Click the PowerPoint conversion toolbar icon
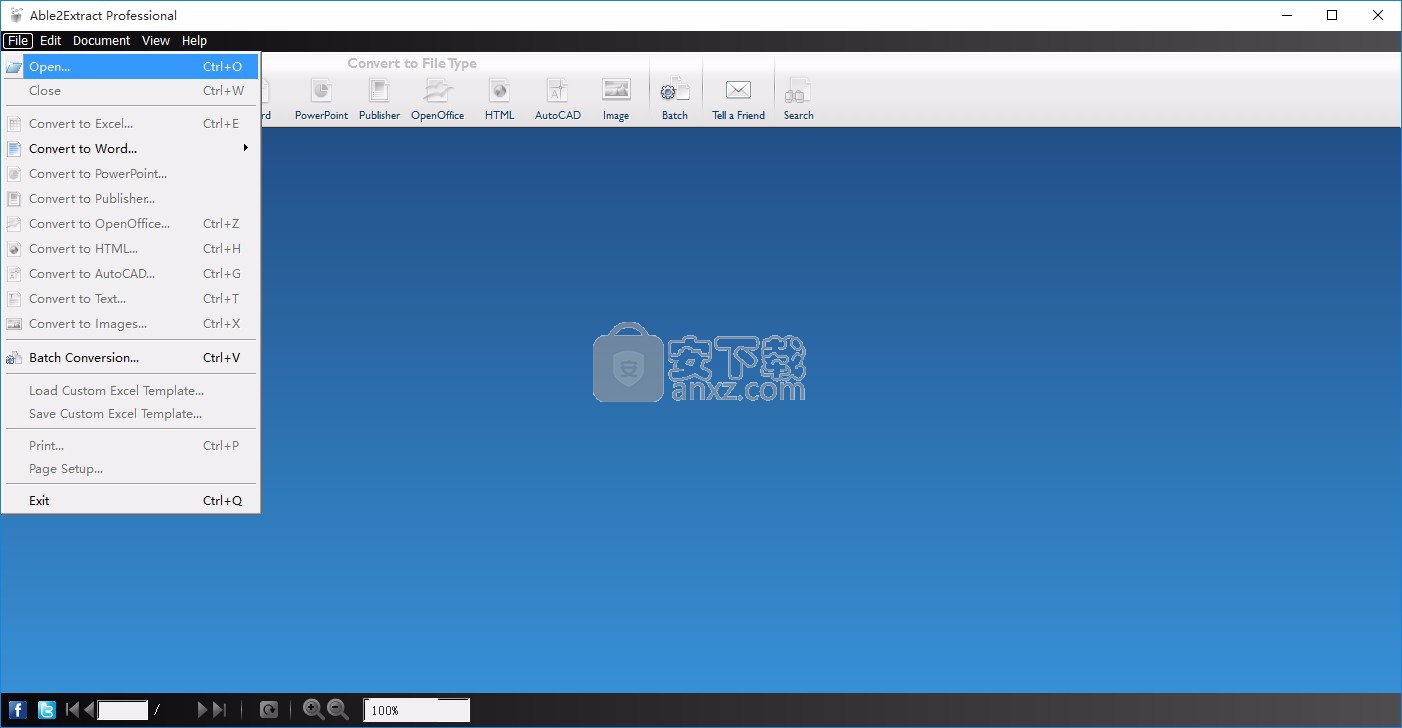The height and width of the screenshot is (728, 1402). pyautogui.click(x=321, y=91)
